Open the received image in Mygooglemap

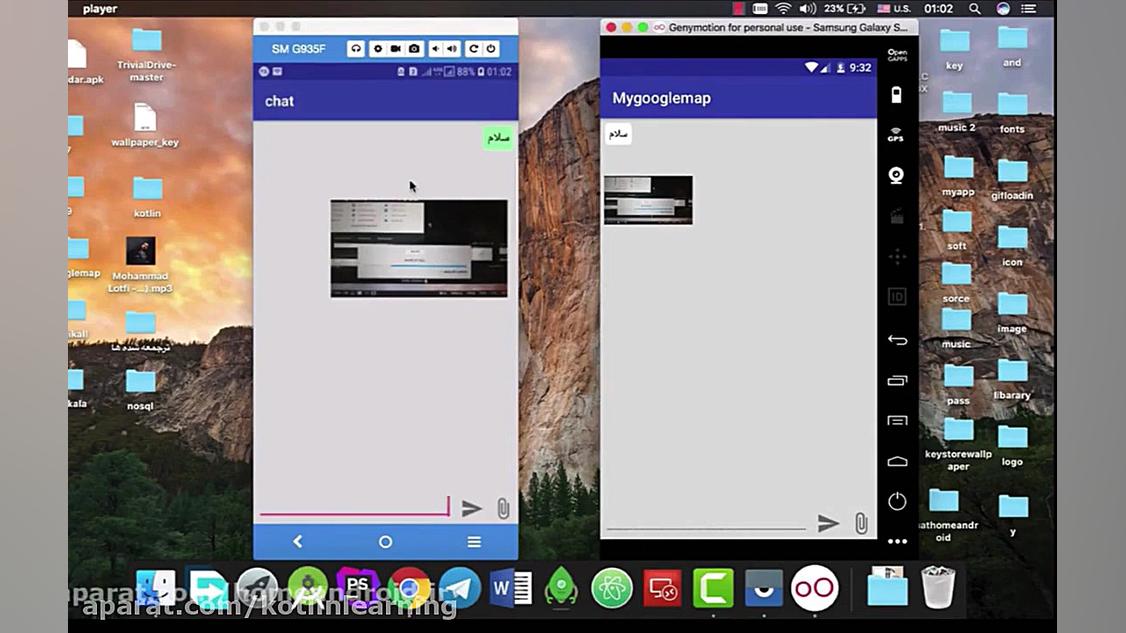(648, 200)
